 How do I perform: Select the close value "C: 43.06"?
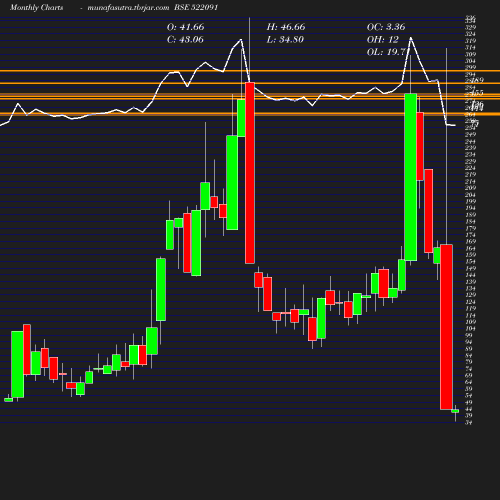point(185,40)
